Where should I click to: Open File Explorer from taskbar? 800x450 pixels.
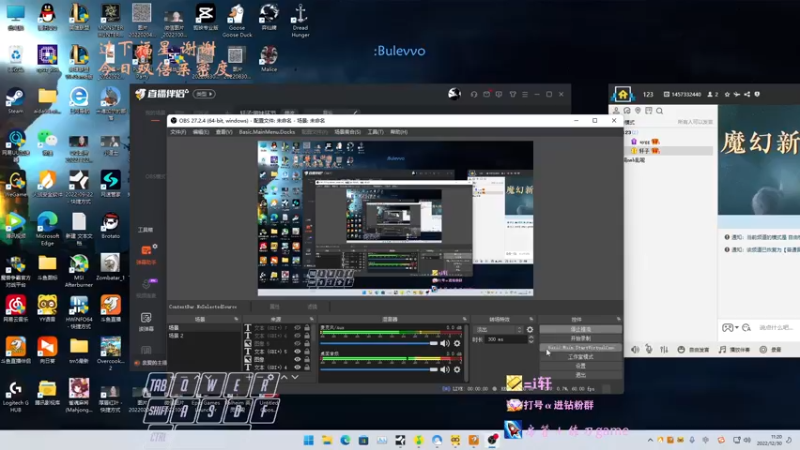click(327, 440)
